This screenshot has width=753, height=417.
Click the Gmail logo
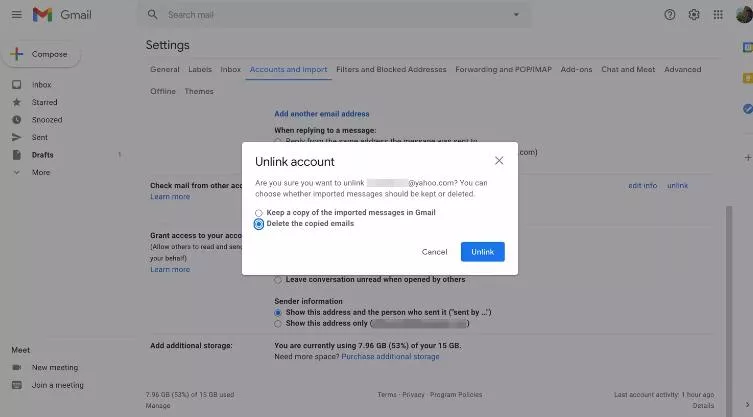point(62,15)
